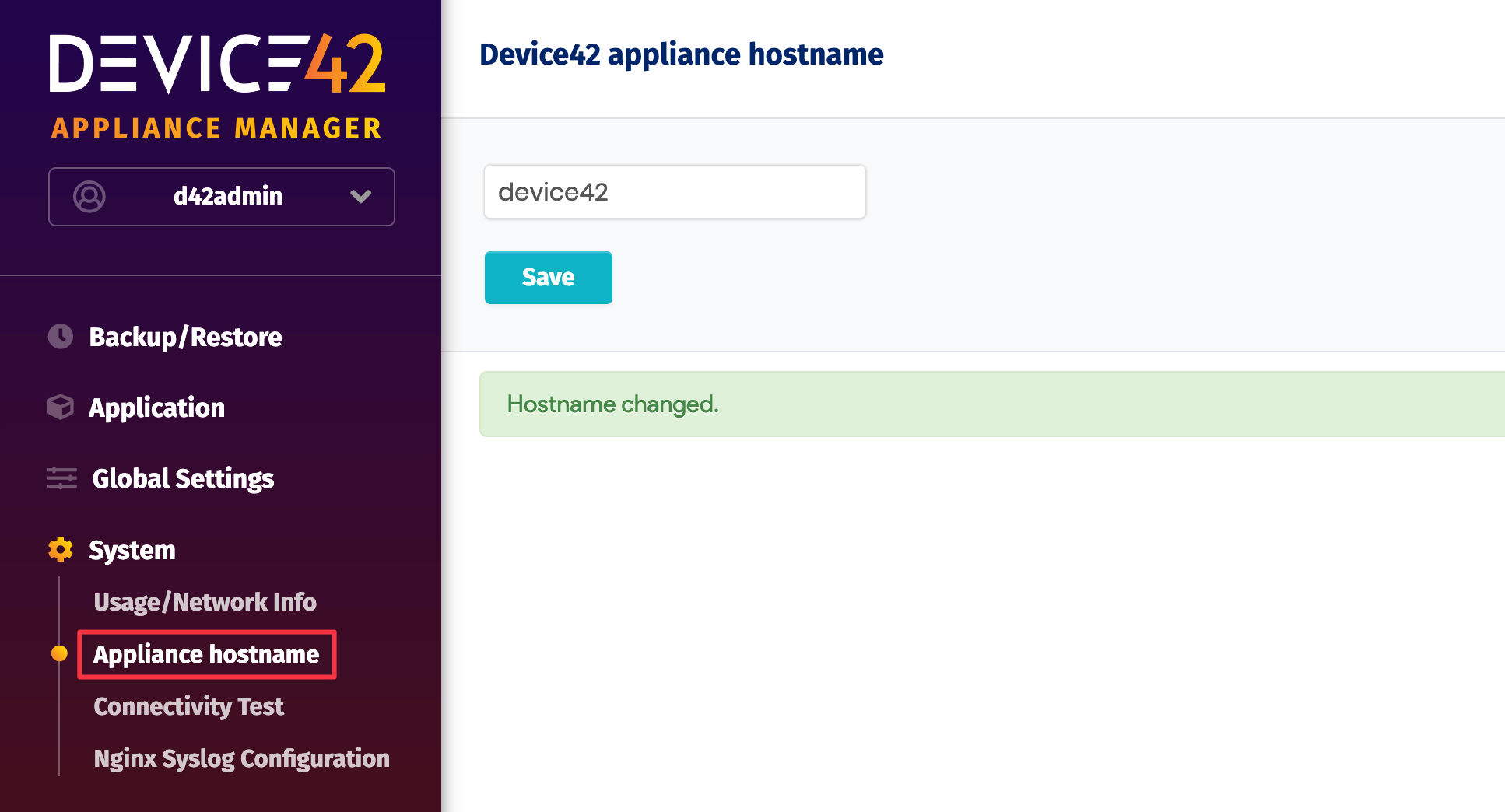Navigate to the Appliance hostname section
The height and width of the screenshot is (812, 1505).
(x=206, y=654)
